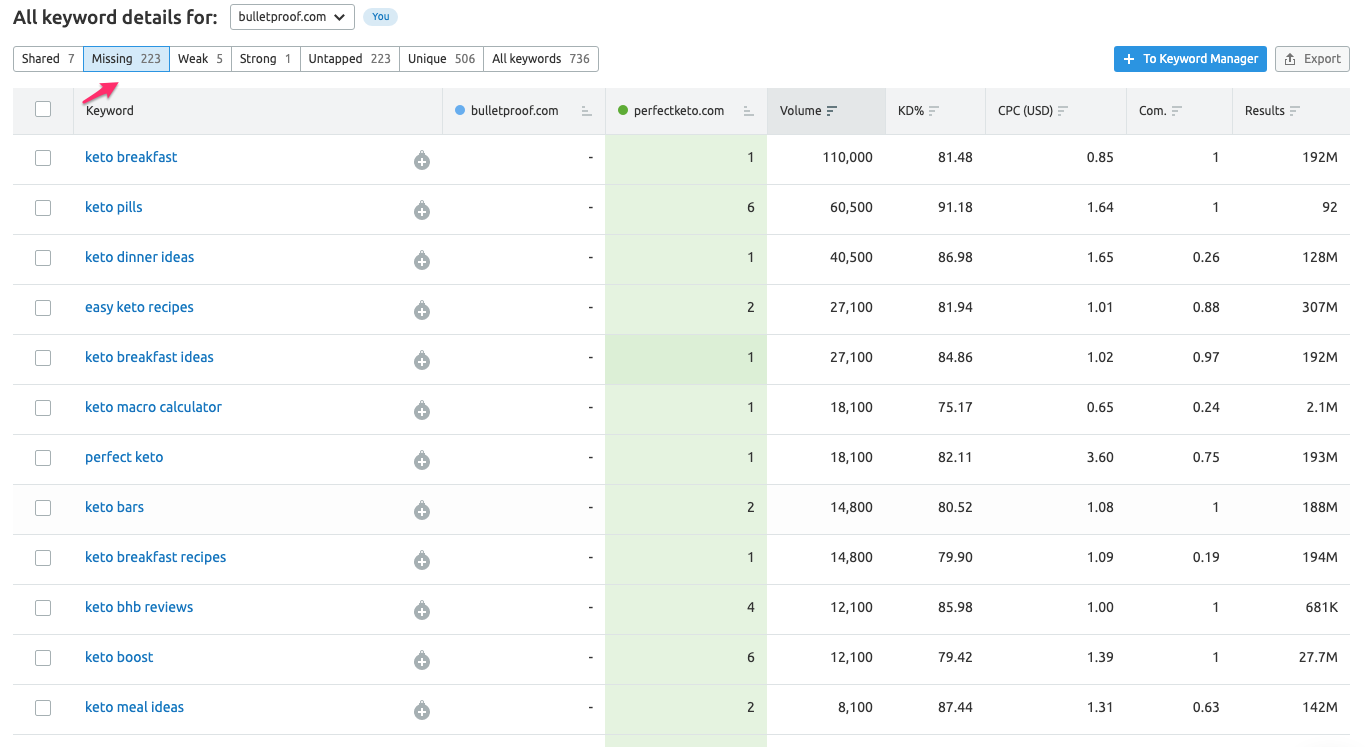Click the To Keyword Manager button
This screenshot has height=747, width=1366.
[1190, 59]
